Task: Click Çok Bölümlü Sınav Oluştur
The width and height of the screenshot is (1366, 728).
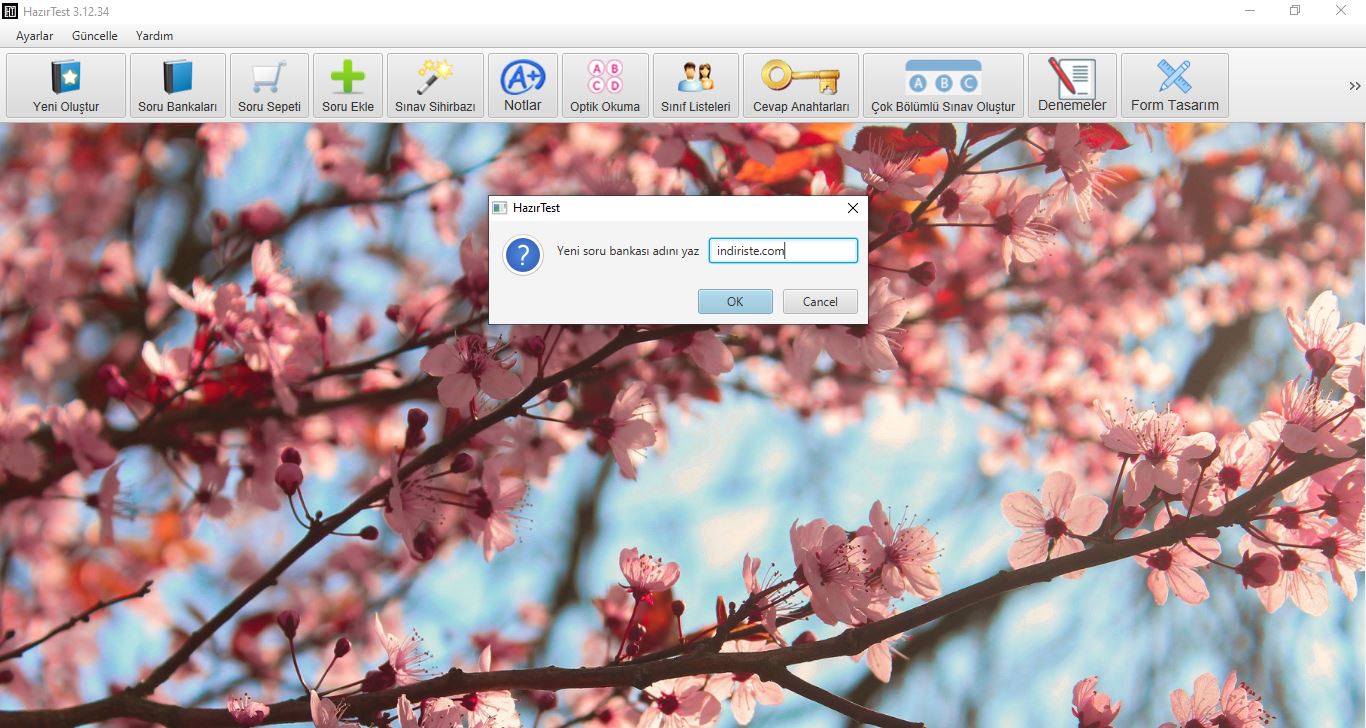Action: point(943,86)
